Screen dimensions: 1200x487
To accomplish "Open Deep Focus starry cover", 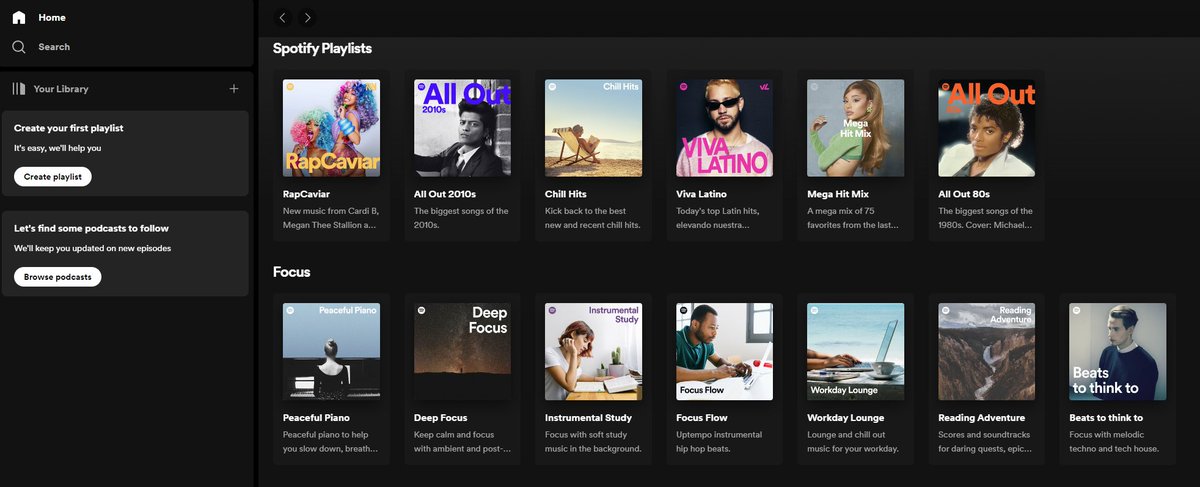I will pyautogui.click(x=462, y=352).
